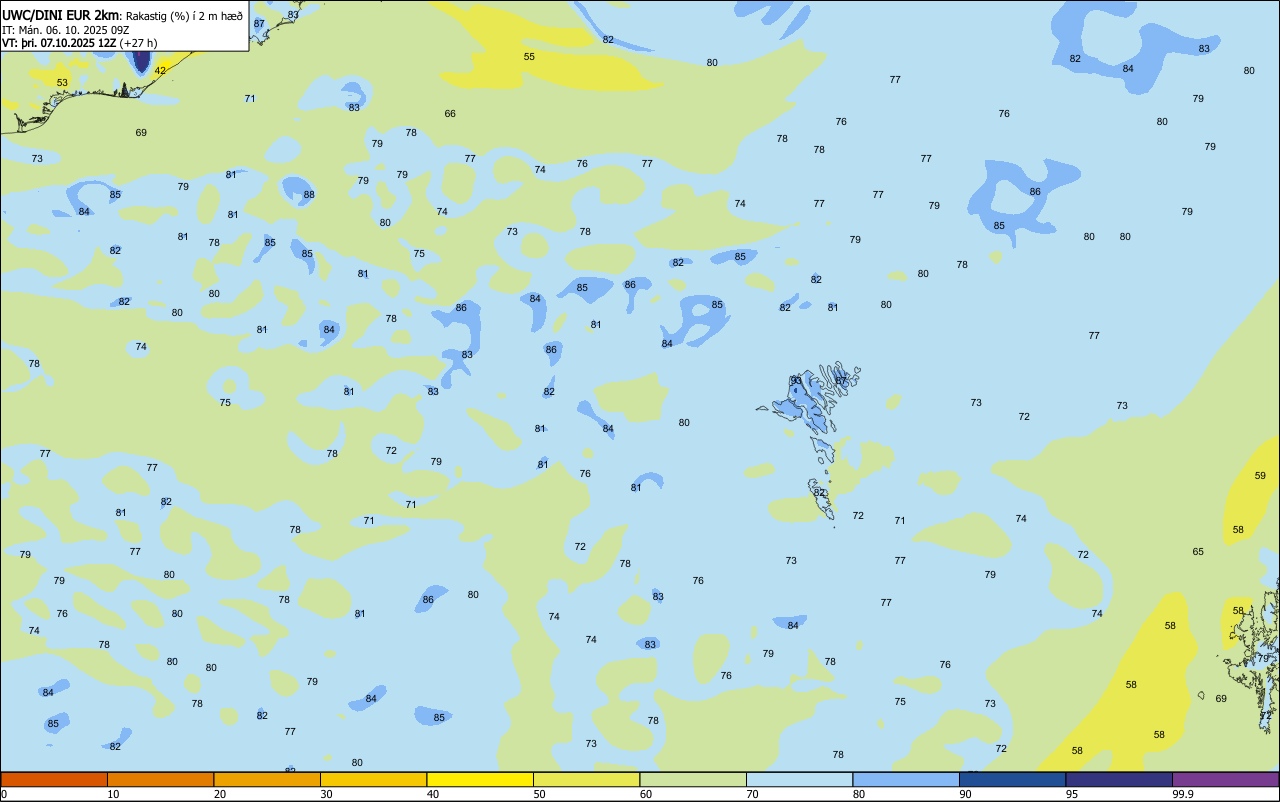This screenshot has width=1280, height=802.
Task: Pick the 60–70 light green legend swatch
Action: [693, 779]
